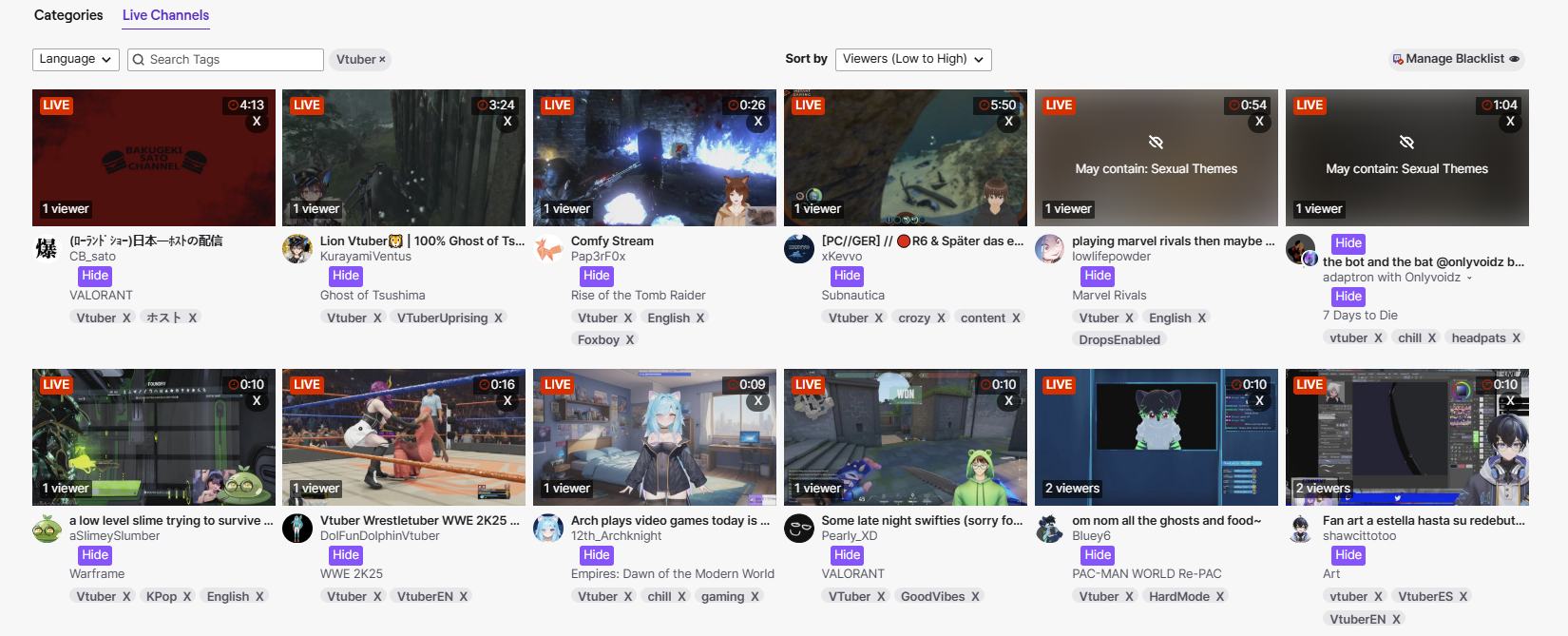Image resolution: width=1568 pixels, height=636 pixels.
Task: Expand the Onlyvoidz co-stream chevron
Action: [x=1469, y=278]
